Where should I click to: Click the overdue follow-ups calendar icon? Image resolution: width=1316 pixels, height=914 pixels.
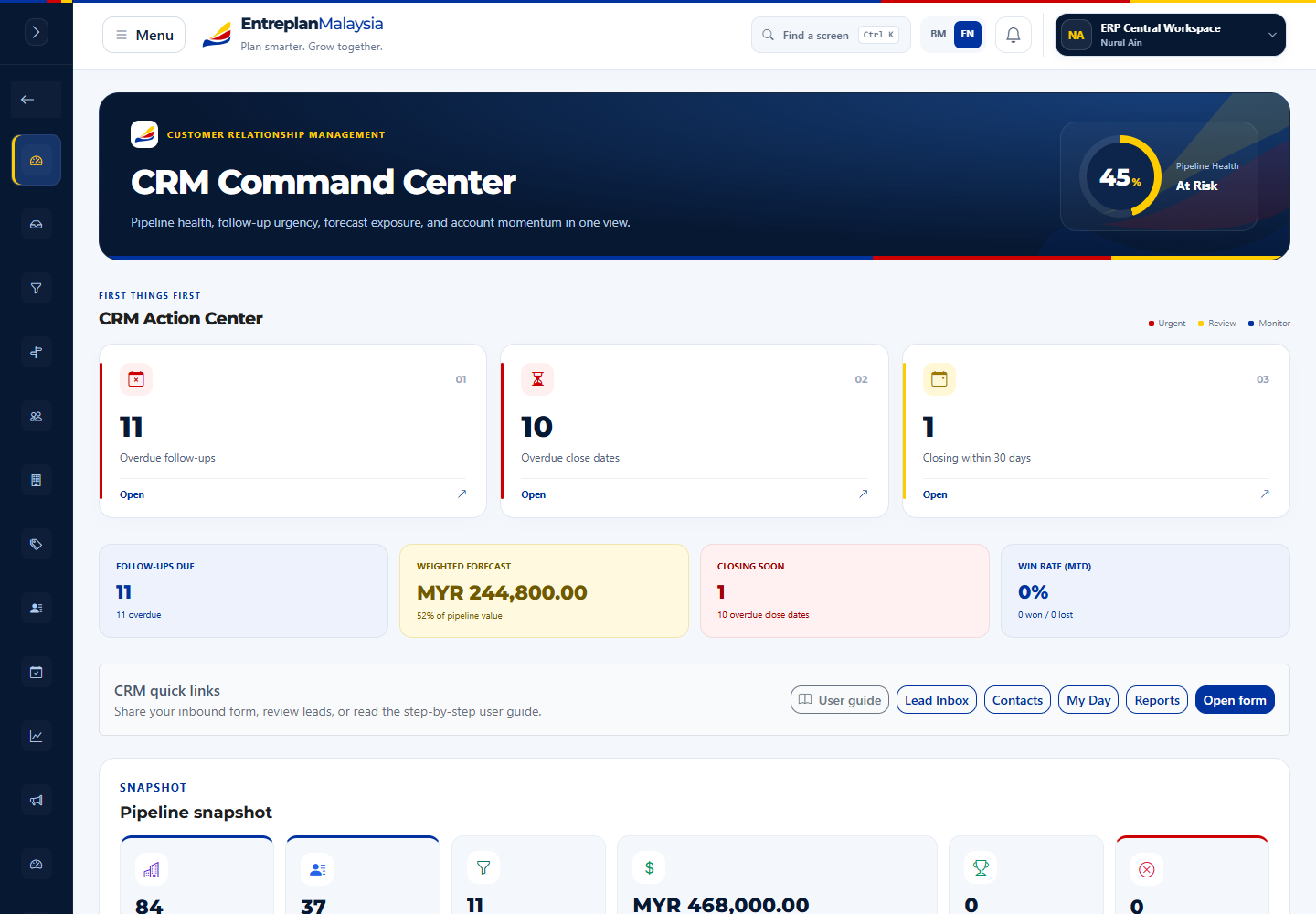click(x=136, y=379)
